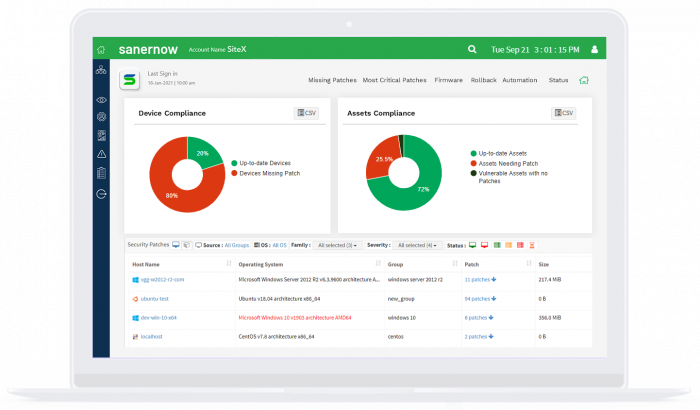Click download arrow next to 11 patches
The height and width of the screenshot is (410, 700).
(494, 280)
